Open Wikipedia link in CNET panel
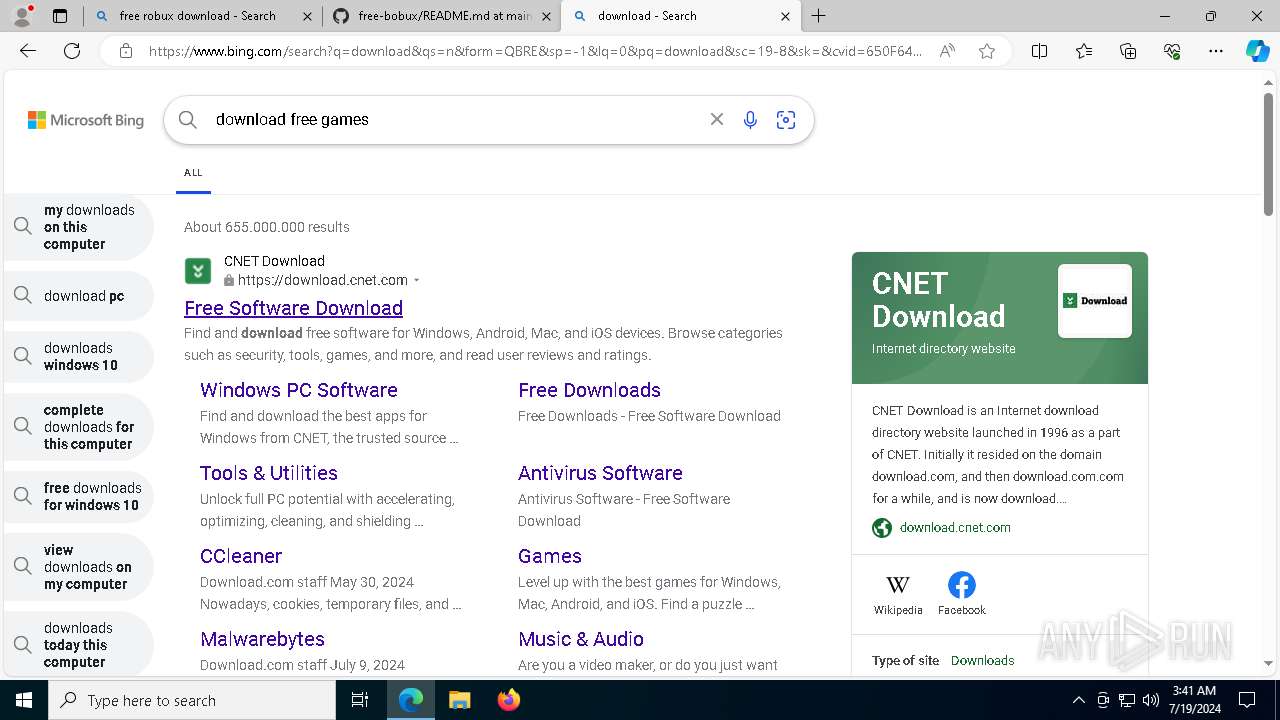The height and width of the screenshot is (720, 1280). pyautogui.click(x=898, y=594)
